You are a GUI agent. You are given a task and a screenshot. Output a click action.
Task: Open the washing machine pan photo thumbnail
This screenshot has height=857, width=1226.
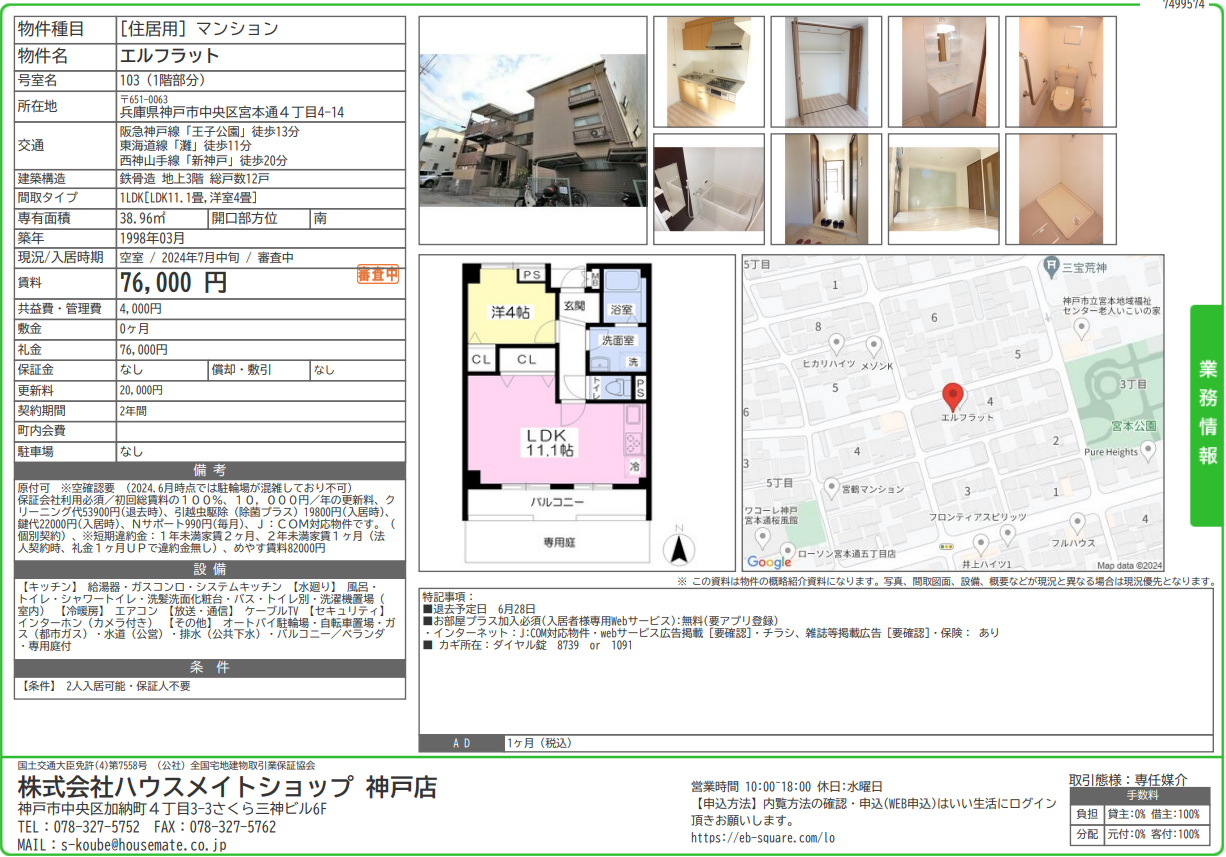(1061, 189)
